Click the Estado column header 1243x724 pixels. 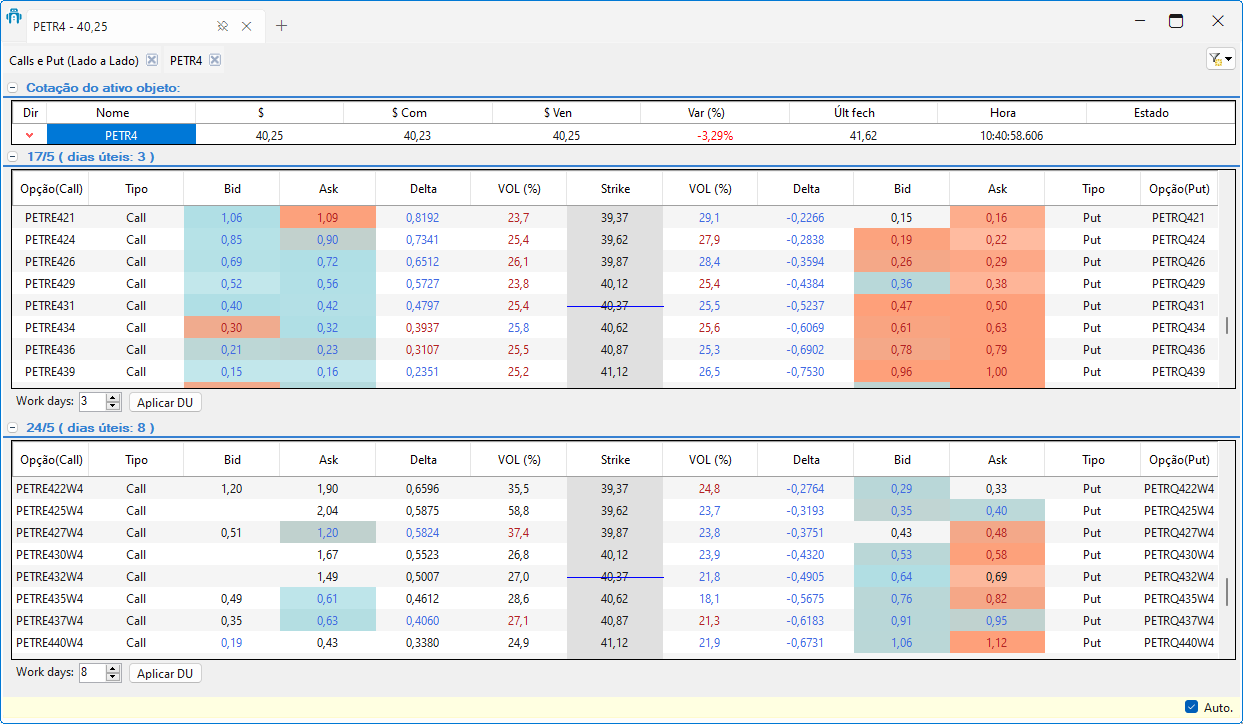[1160, 113]
